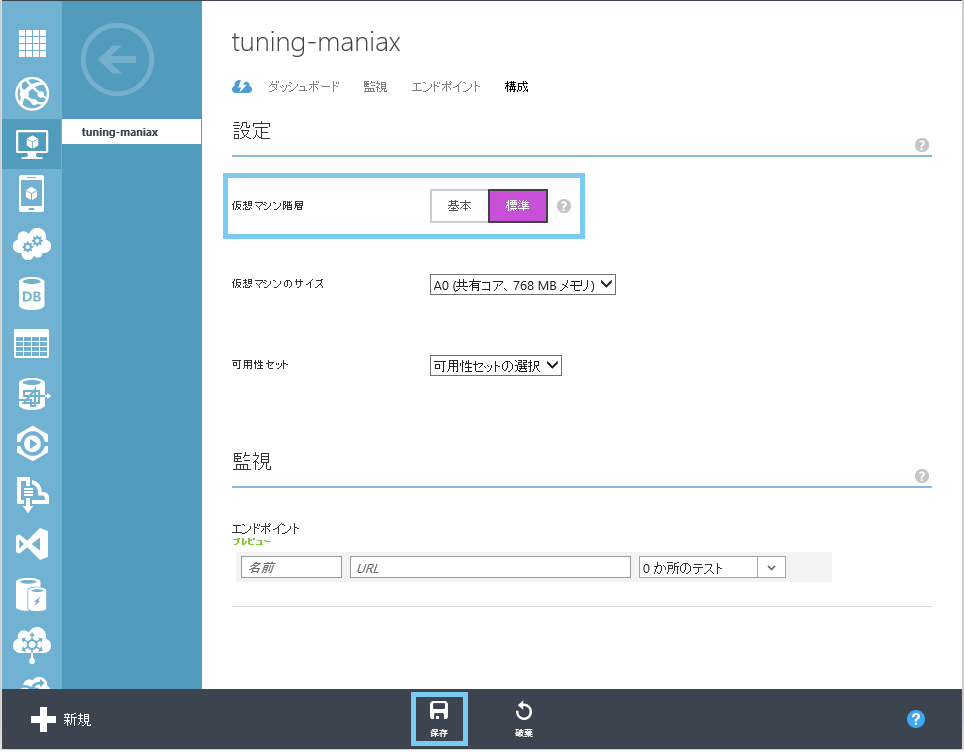Select 標準 virtual machine tier
Viewport: 964px width, 752px height.
click(x=518, y=205)
